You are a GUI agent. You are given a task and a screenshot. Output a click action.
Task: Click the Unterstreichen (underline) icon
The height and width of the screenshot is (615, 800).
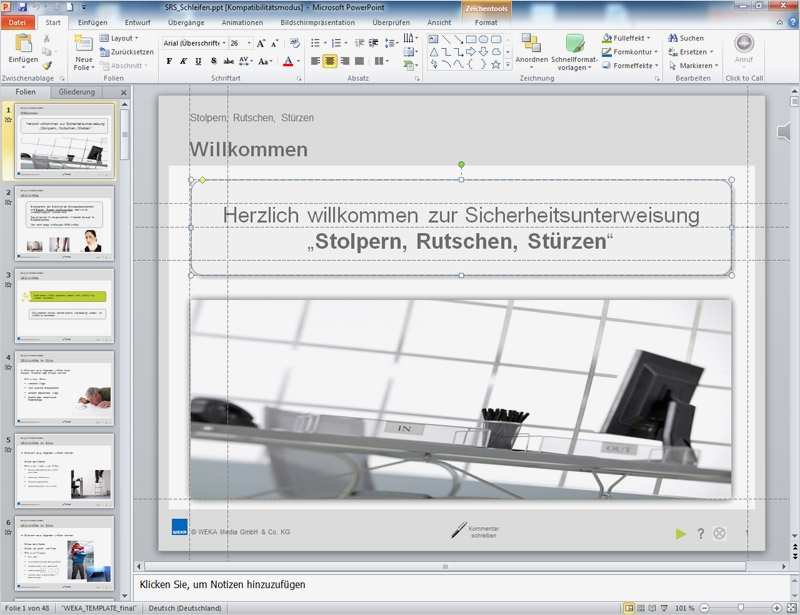tap(196, 61)
